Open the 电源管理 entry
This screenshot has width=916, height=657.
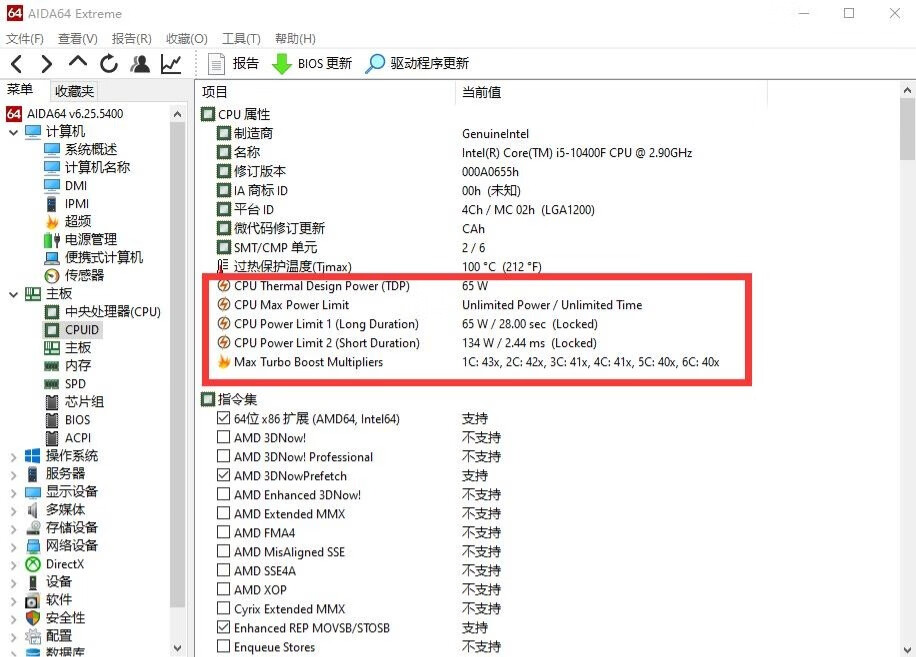pos(91,239)
